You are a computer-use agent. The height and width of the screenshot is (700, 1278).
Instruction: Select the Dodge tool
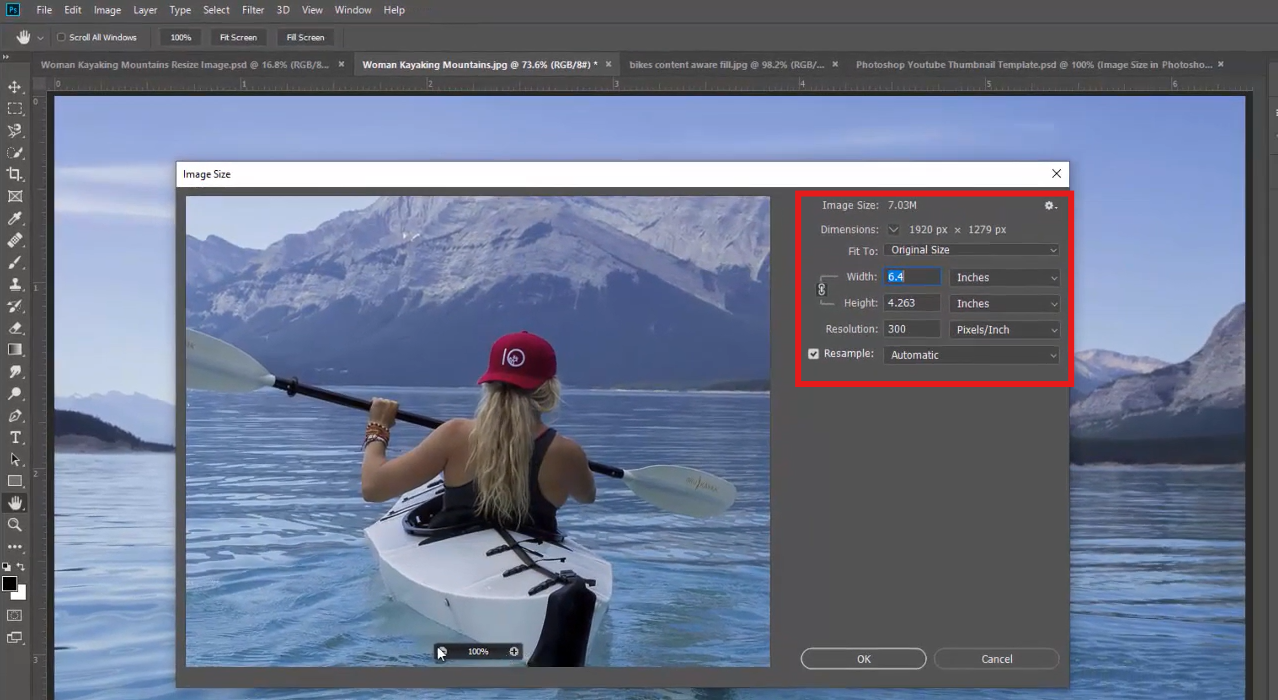coord(15,394)
